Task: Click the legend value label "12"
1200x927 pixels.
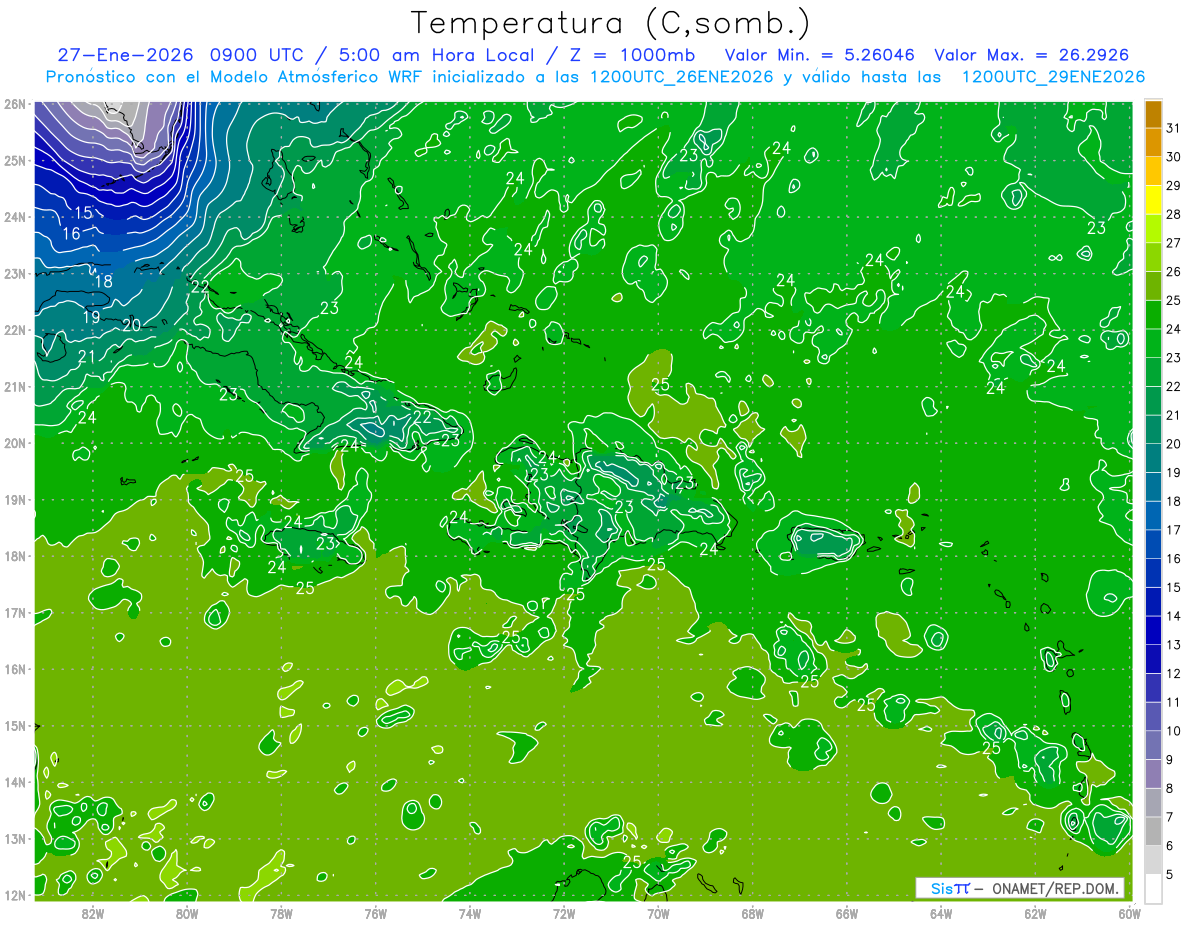Action: pos(1174,674)
